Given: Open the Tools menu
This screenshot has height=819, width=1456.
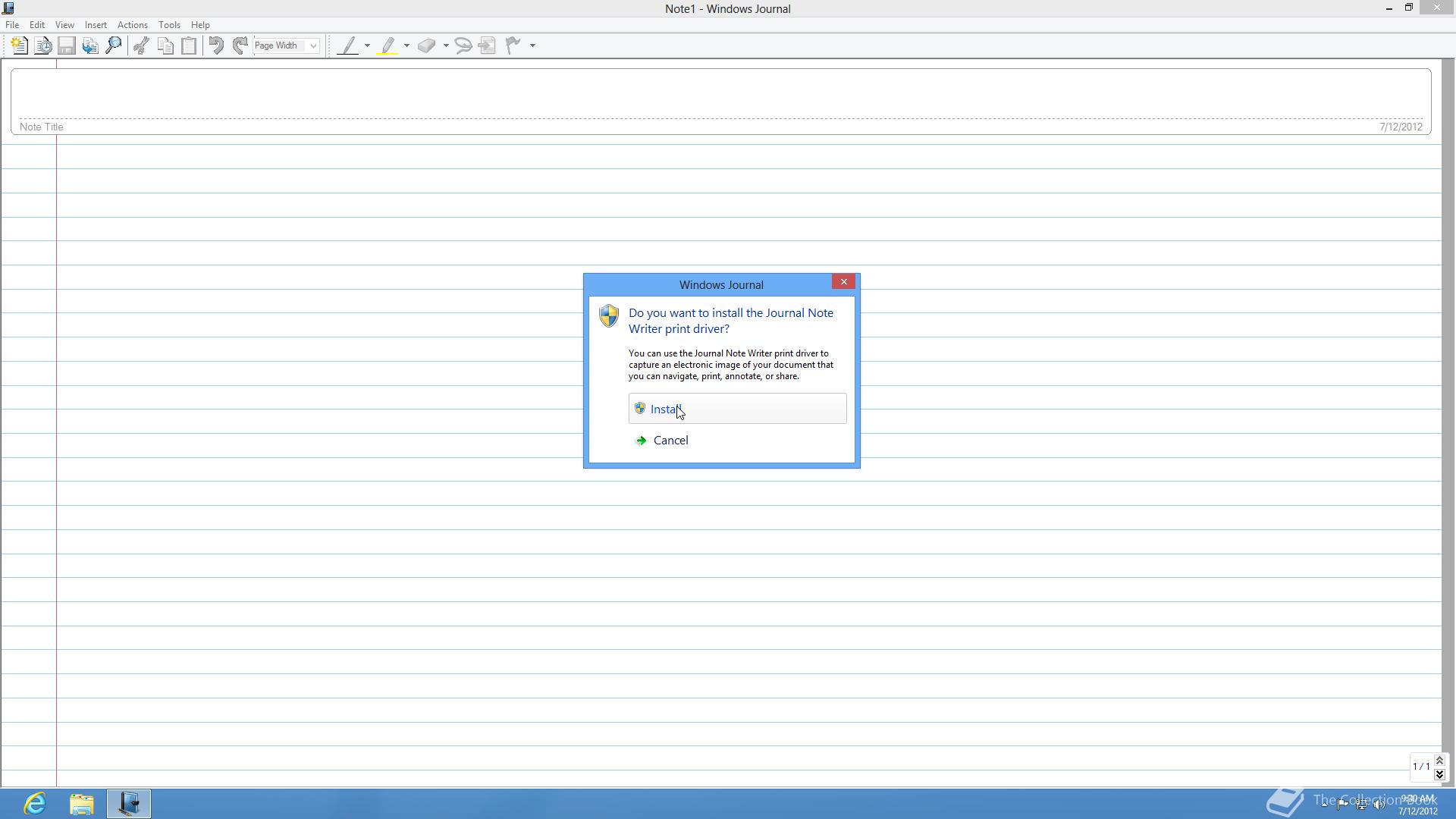Looking at the screenshot, I should coord(169,25).
